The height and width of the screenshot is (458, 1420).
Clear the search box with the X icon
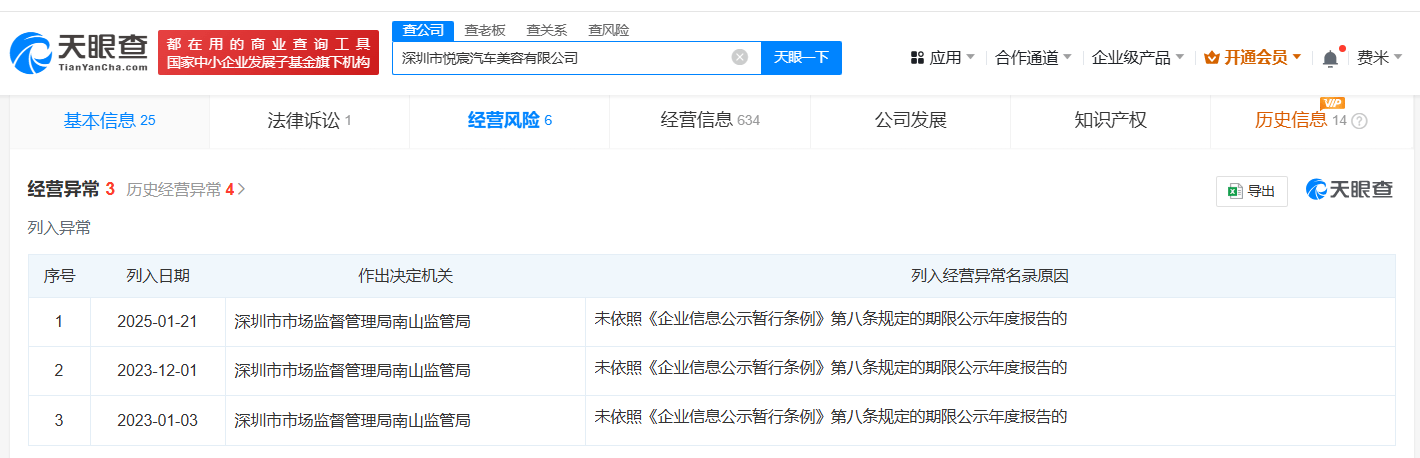[x=740, y=57]
